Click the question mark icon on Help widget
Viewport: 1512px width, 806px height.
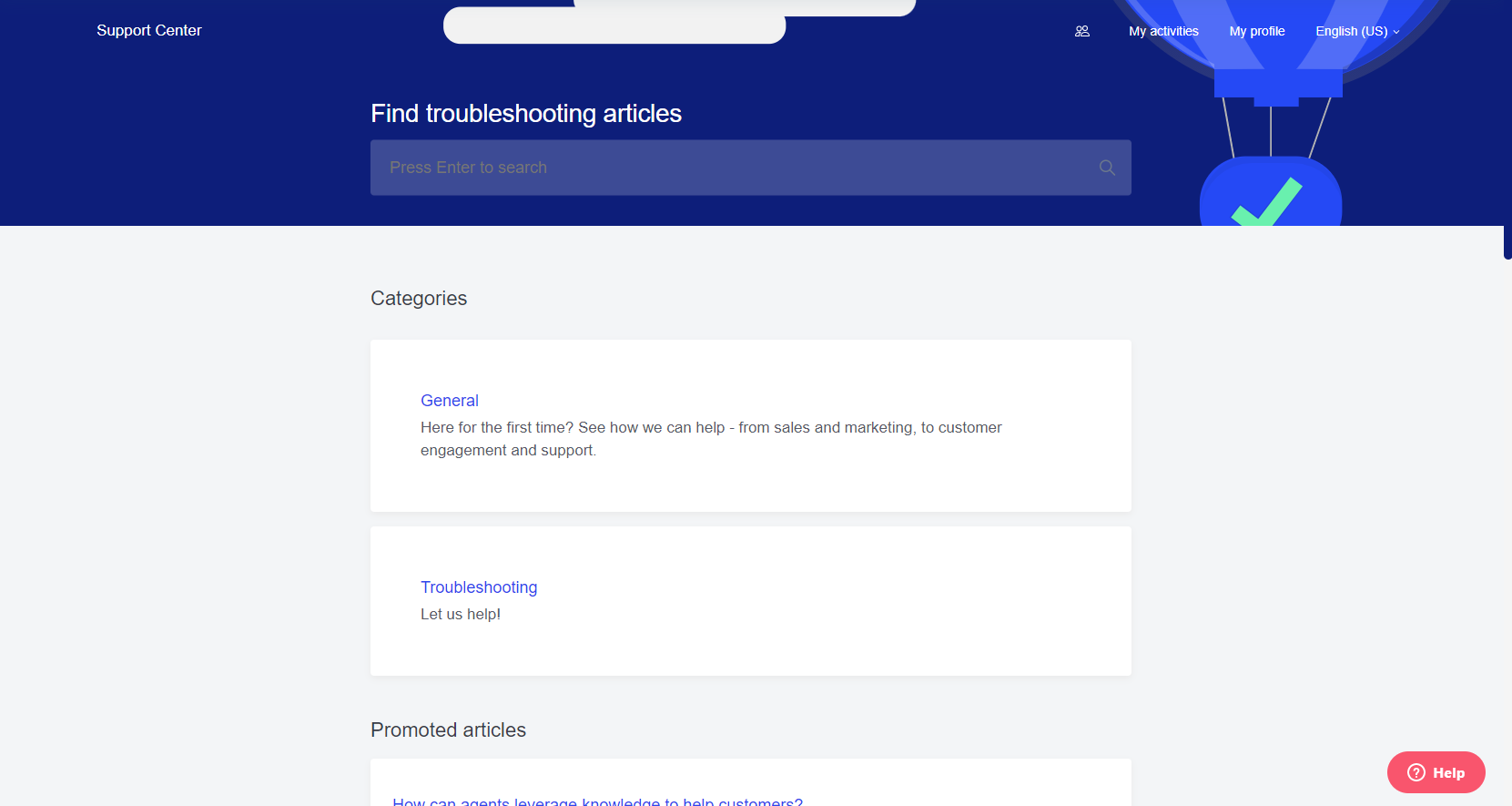pos(1416,772)
